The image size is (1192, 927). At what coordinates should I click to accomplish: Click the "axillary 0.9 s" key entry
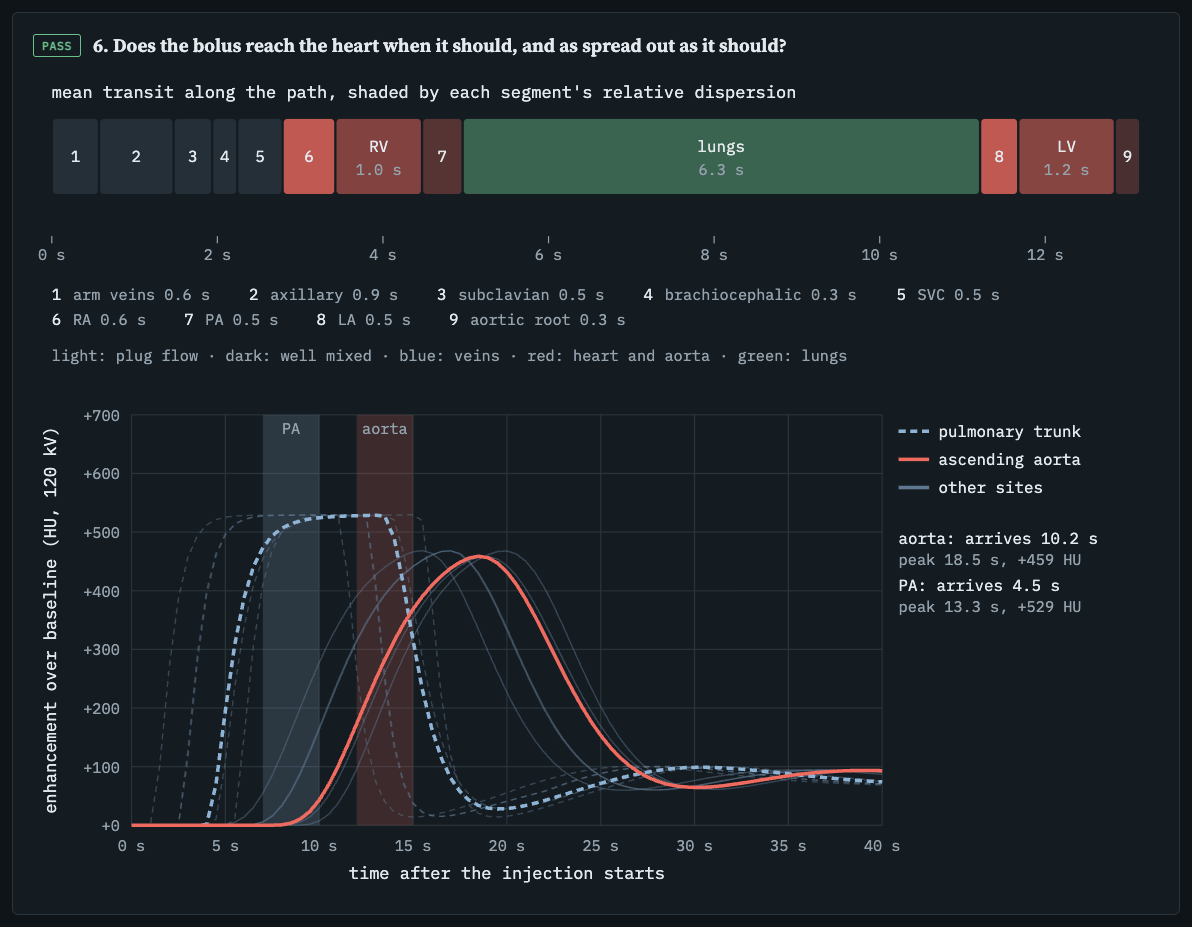(324, 295)
